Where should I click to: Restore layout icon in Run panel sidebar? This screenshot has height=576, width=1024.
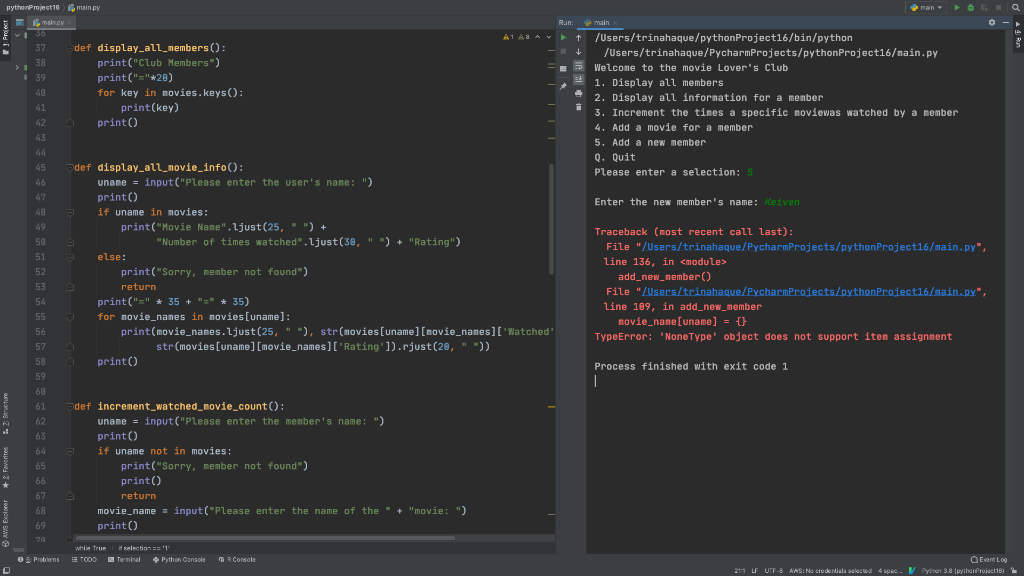coord(564,68)
